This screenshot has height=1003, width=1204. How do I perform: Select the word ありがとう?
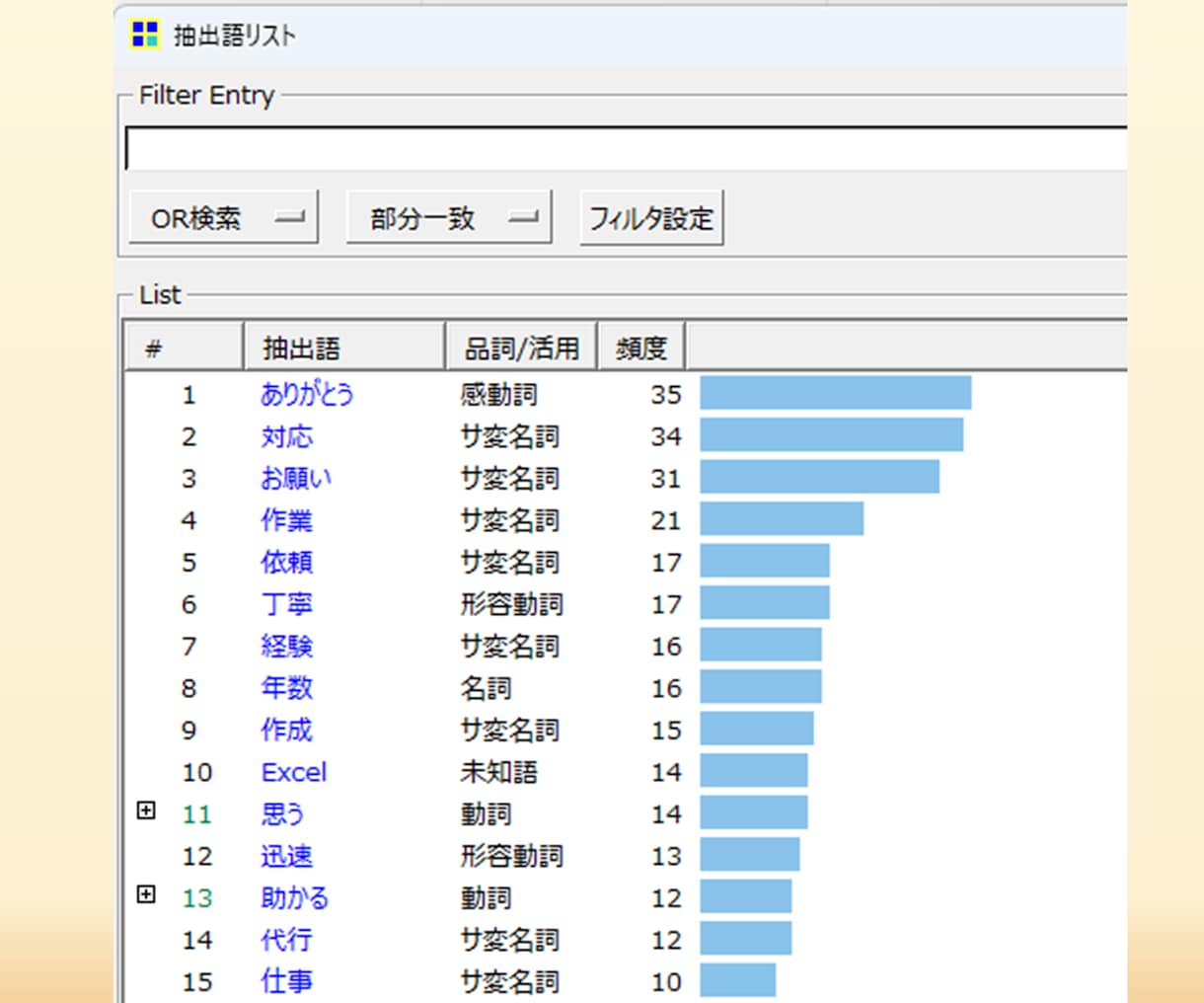(307, 394)
